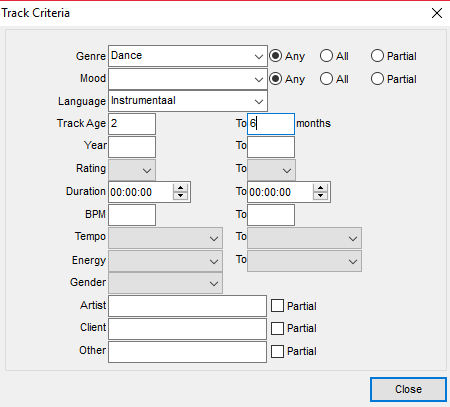Click the BPM 'To' input field
The width and height of the screenshot is (450, 407).
tap(271, 215)
